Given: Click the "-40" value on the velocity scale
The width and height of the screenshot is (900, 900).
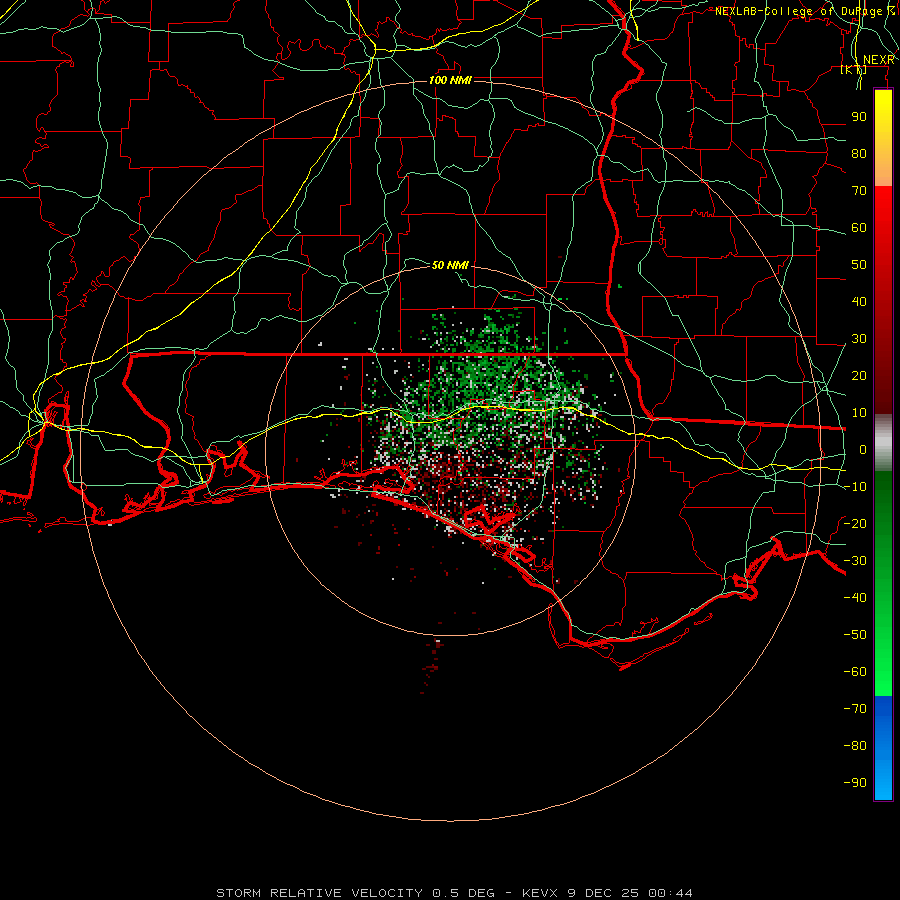Looking at the screenshot, I should pyautogui.click(x=855, y=598).
